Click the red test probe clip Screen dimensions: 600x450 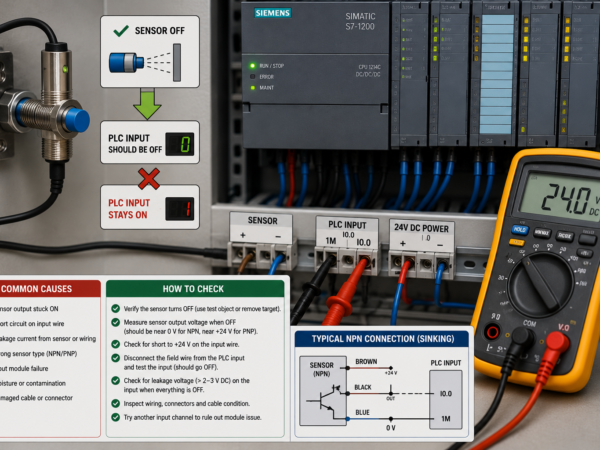point(343,293)
